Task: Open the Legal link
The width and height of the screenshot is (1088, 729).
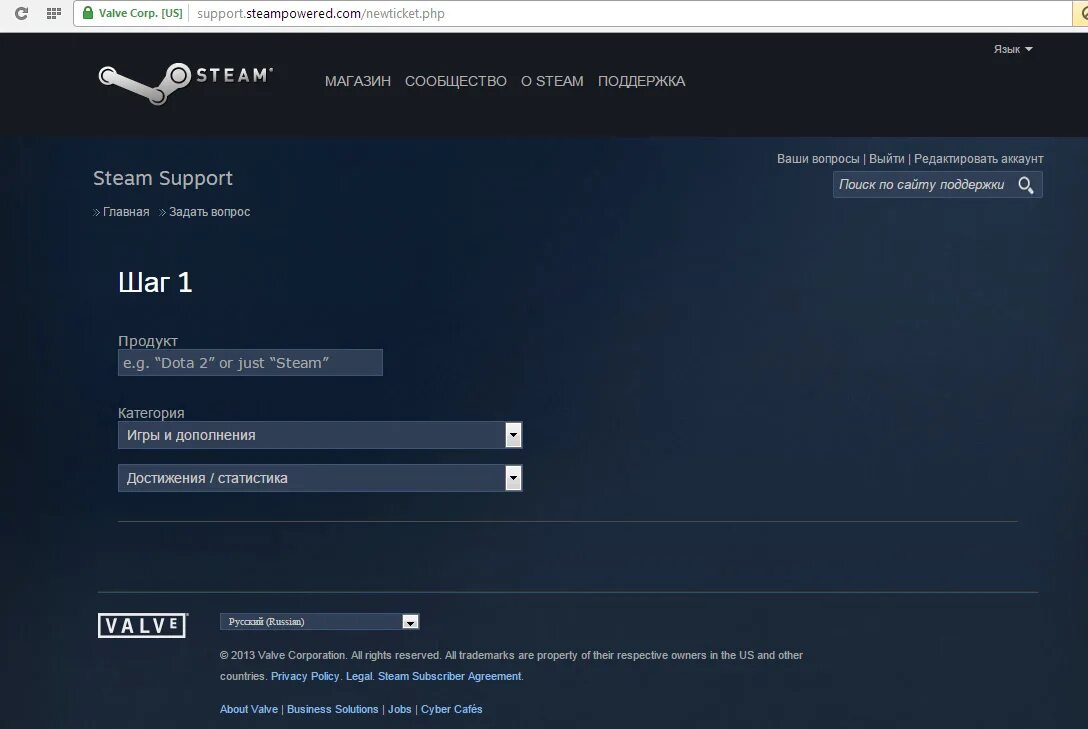Action: pos(359,676)
